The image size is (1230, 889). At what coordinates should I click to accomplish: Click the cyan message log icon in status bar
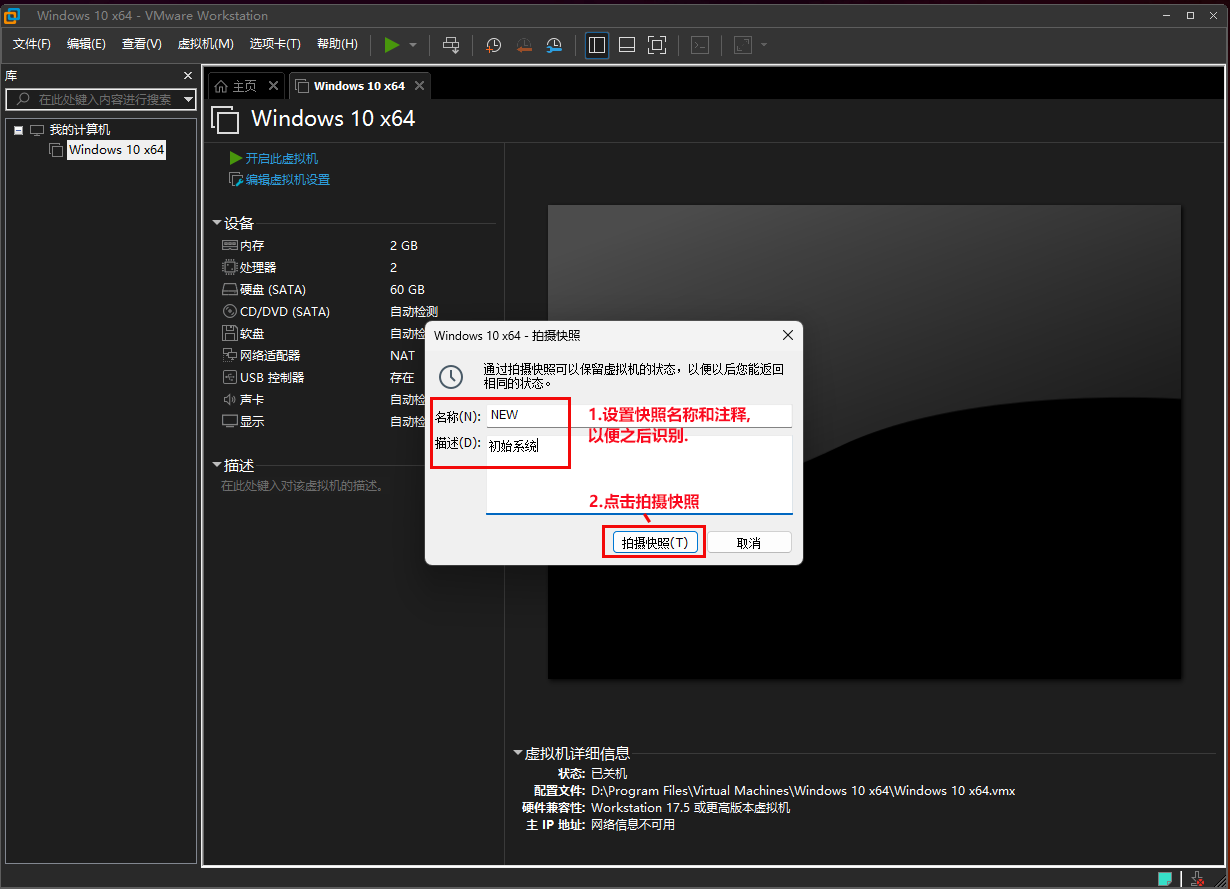click(1165, 879)
